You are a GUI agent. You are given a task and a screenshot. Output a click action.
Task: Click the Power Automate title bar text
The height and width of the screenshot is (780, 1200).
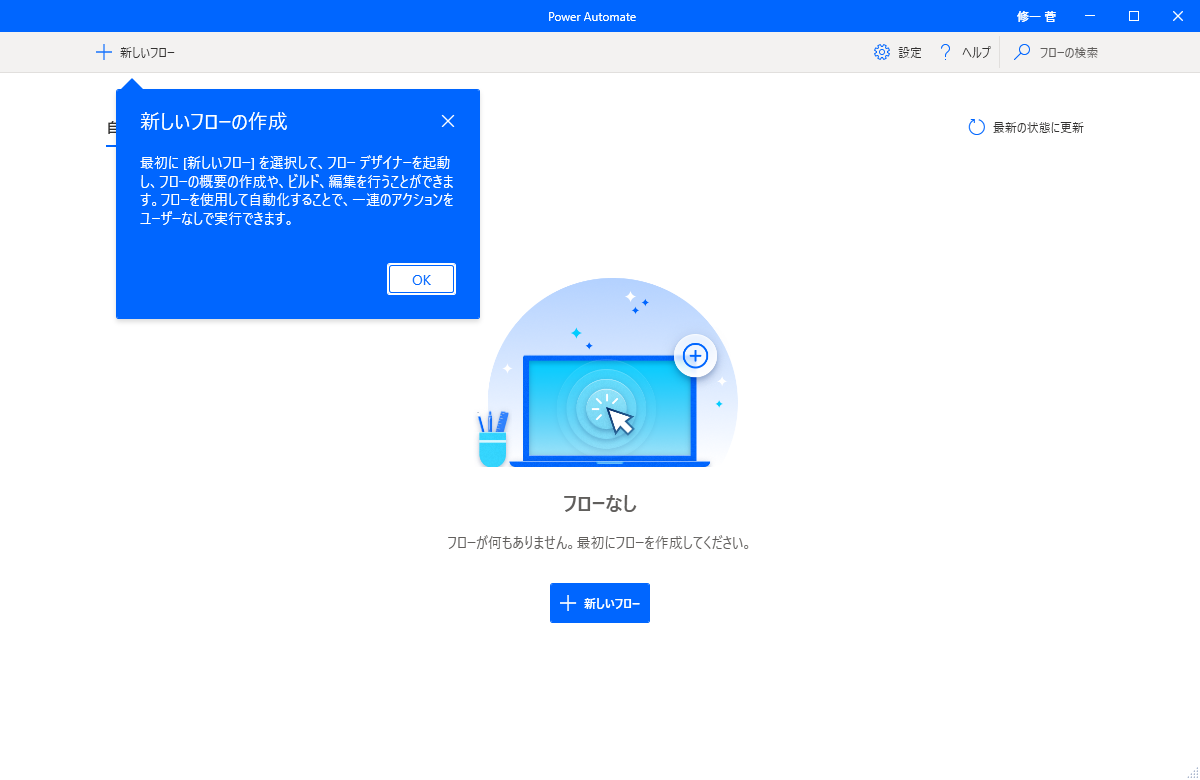[x=592, y=16]
